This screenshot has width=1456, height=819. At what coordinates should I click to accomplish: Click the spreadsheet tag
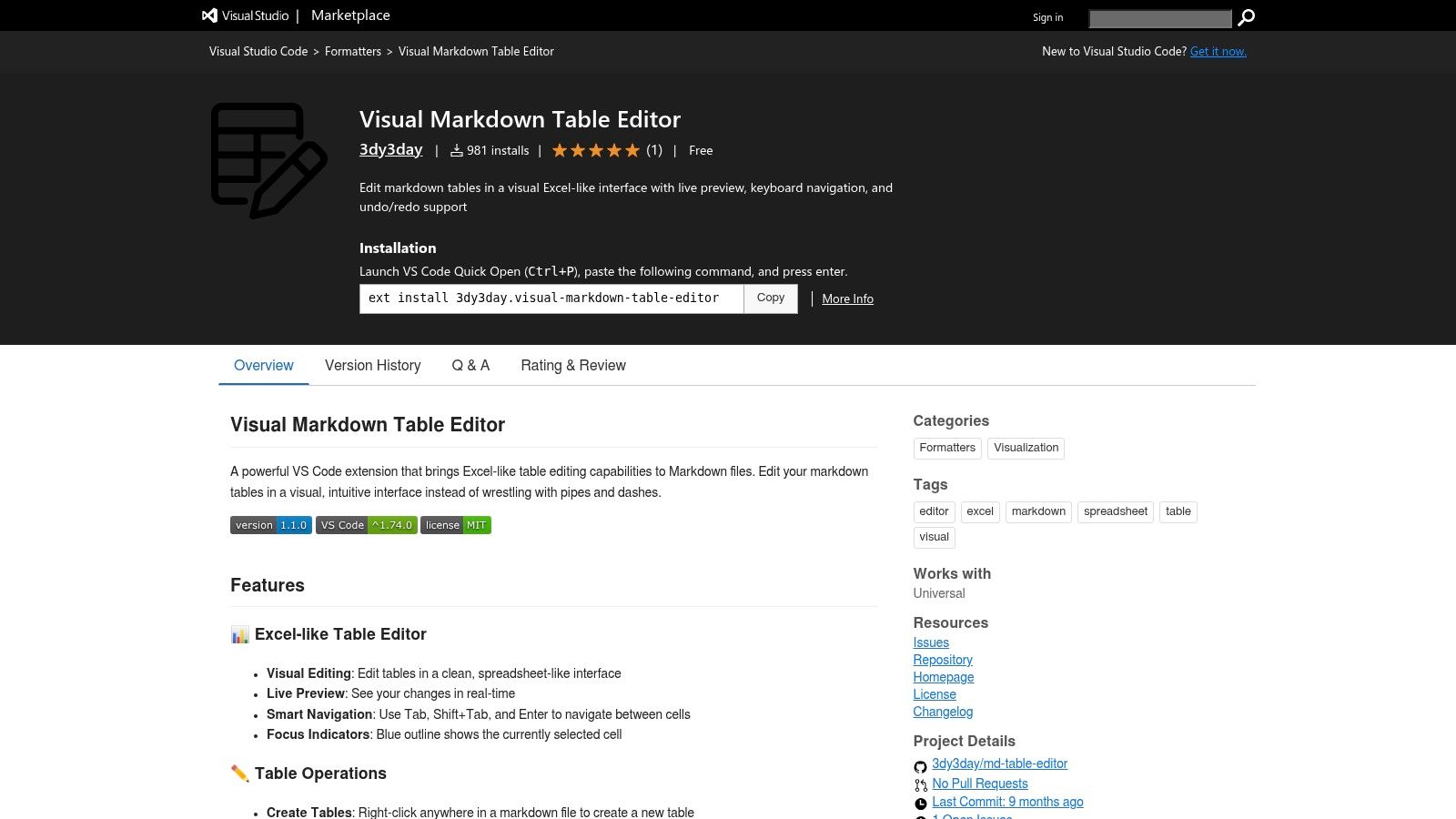click(x=1116, y=511)
